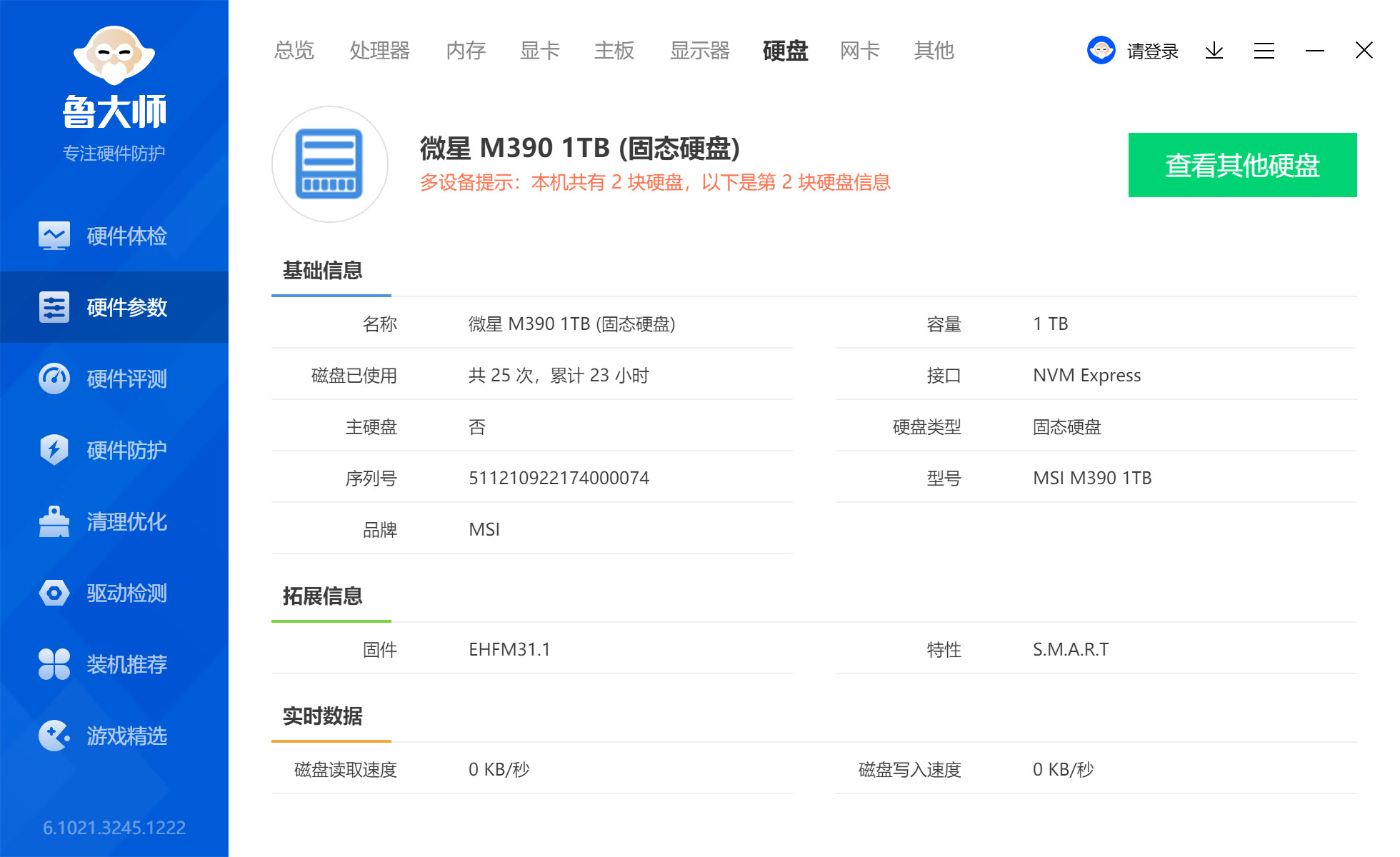Image resolution: width=1400 pixels, height=857 pixels.
Task: Open 游戏精选 game selection
Action: (114, 736)
